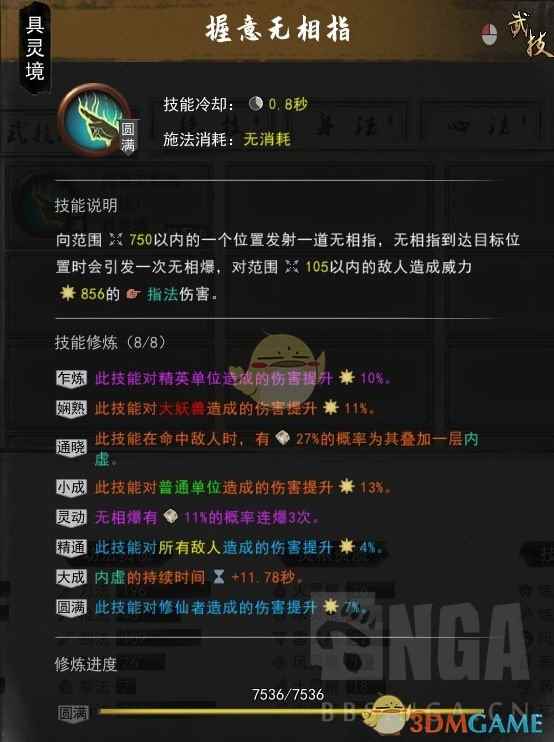
Task: Click the finger icon before 指法
Action: [133, 294]
